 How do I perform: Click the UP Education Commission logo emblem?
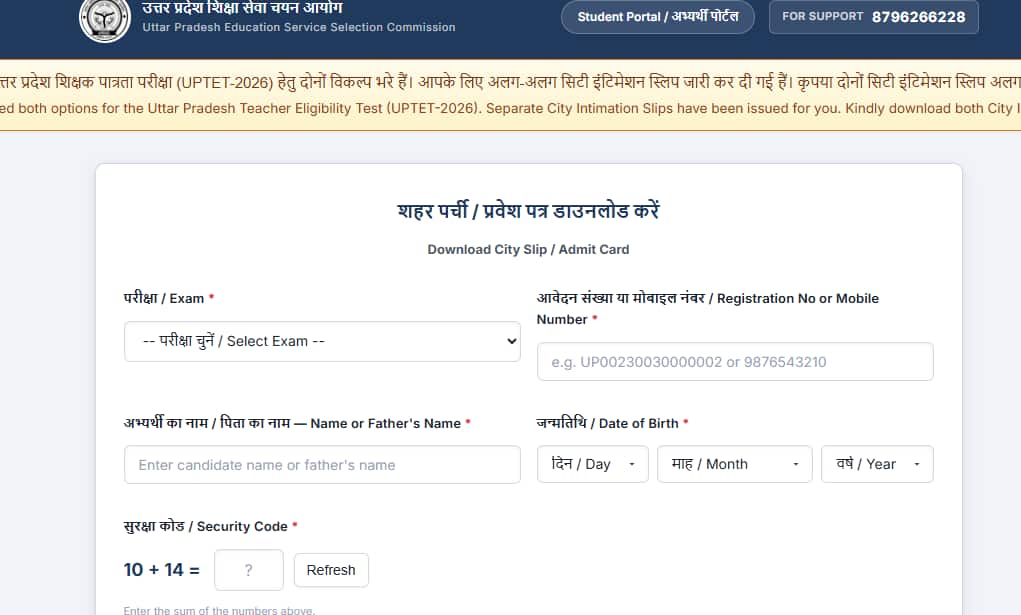pos(105,20)
